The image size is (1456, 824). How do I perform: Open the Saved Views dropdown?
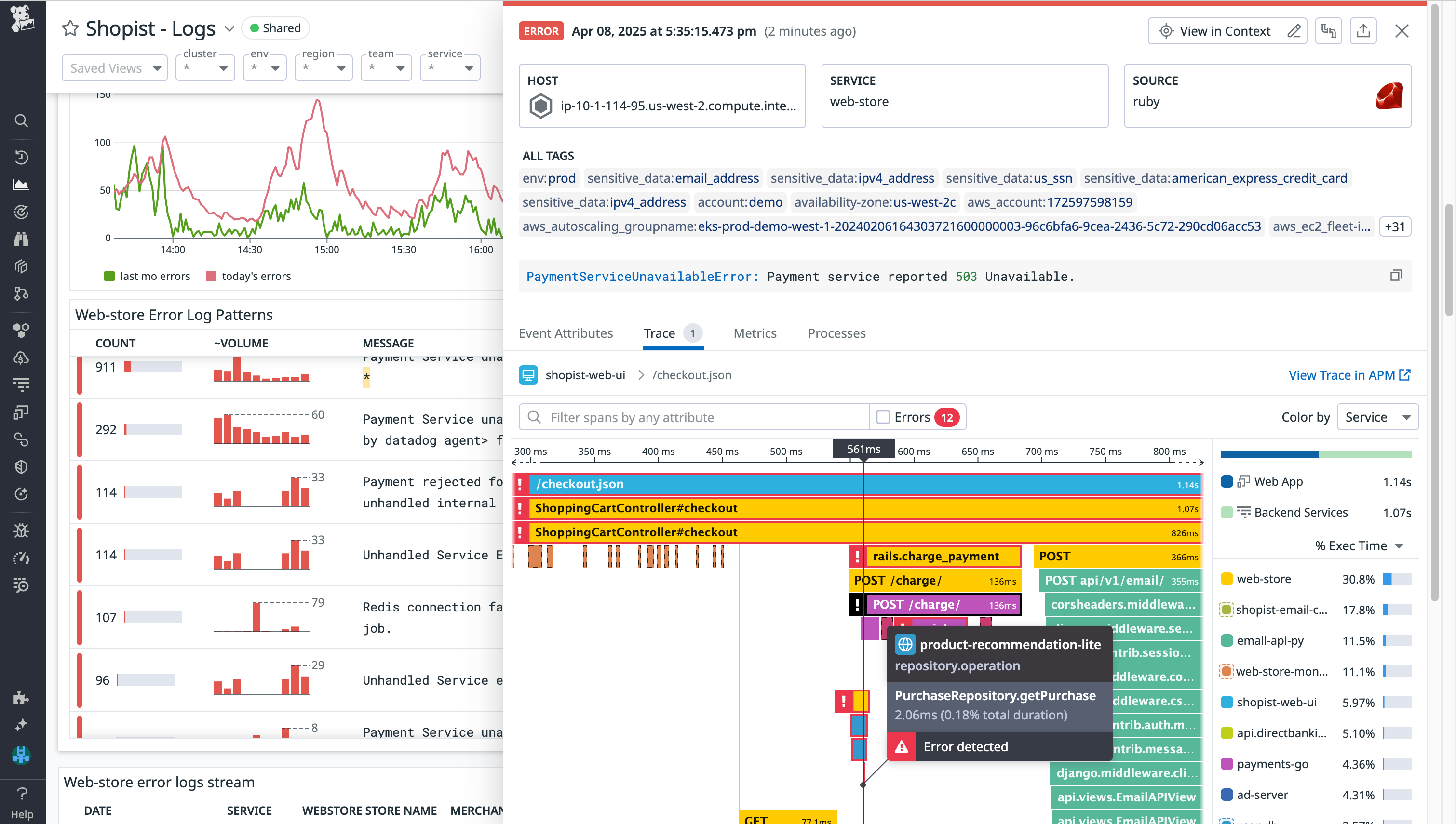point(114,67)
